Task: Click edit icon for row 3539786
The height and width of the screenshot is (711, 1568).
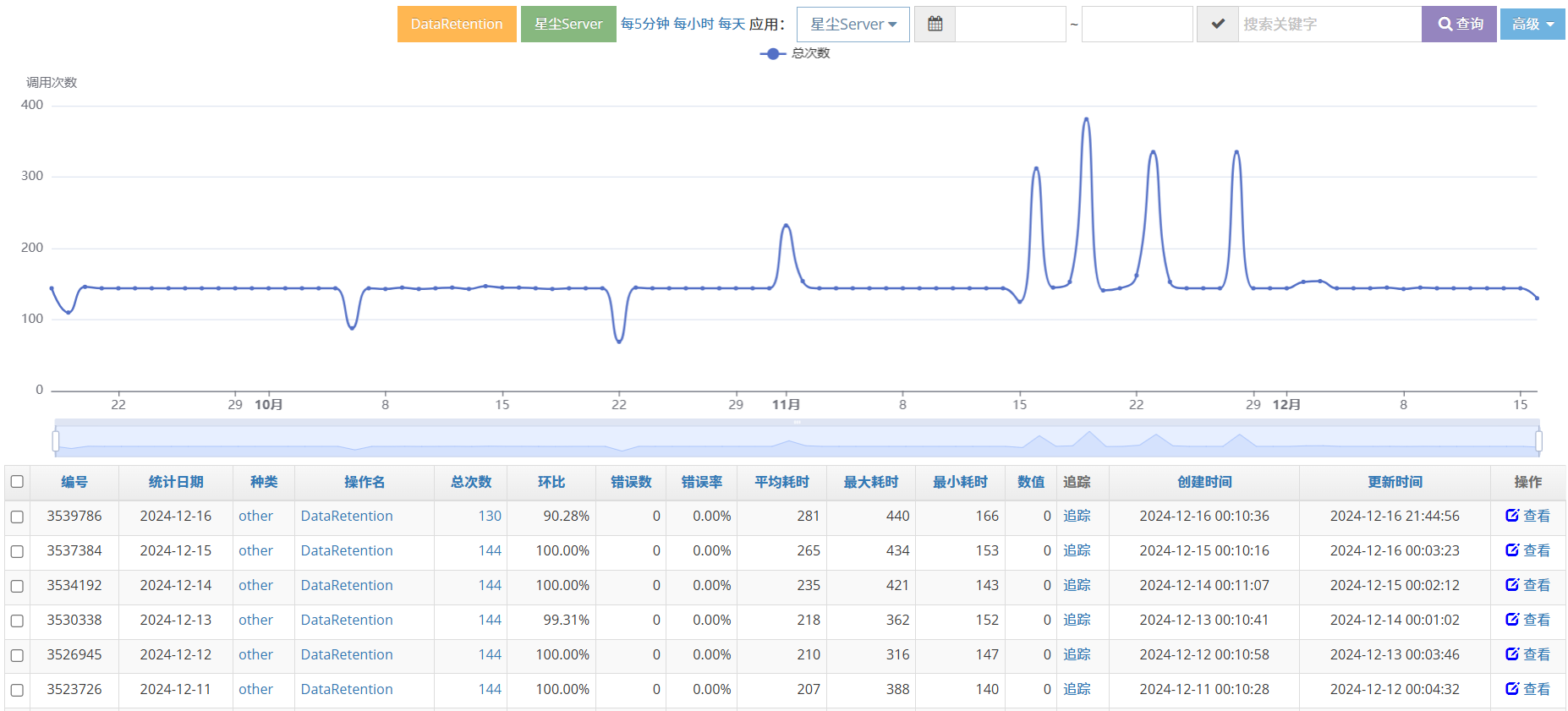Action: click(1512, 516)
